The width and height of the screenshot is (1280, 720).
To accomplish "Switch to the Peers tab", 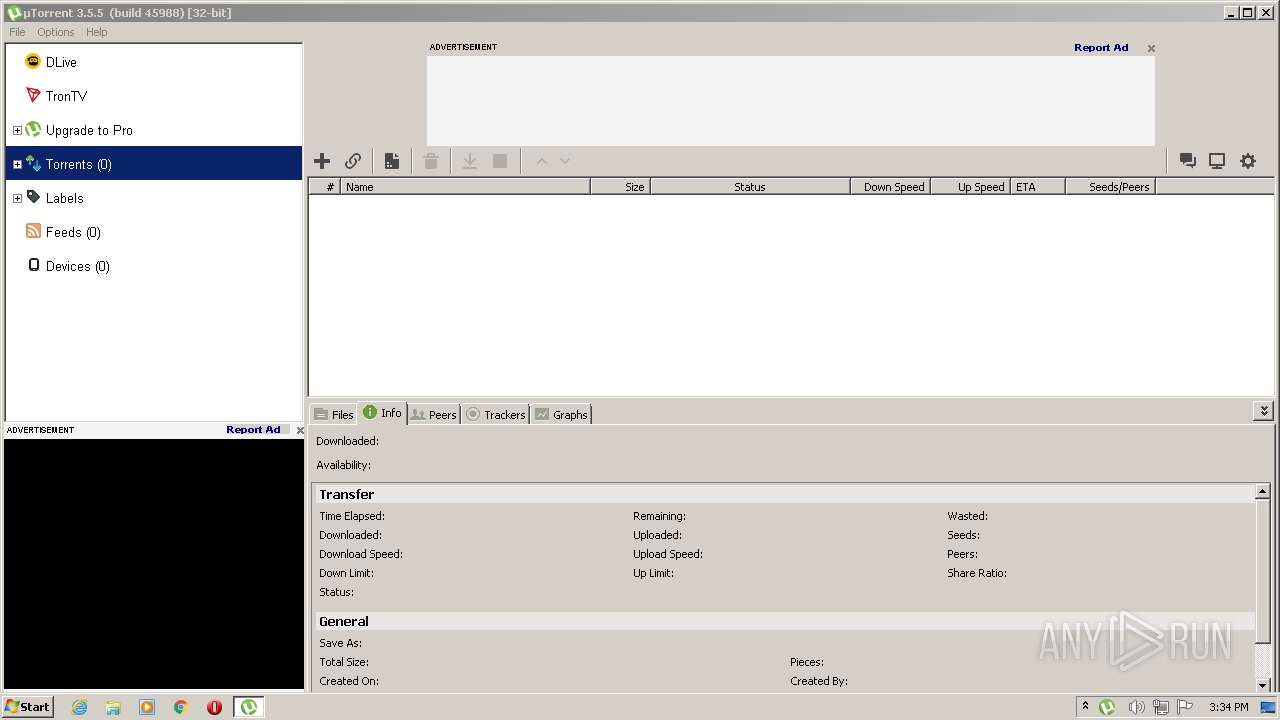I will (x=433, y=414).
